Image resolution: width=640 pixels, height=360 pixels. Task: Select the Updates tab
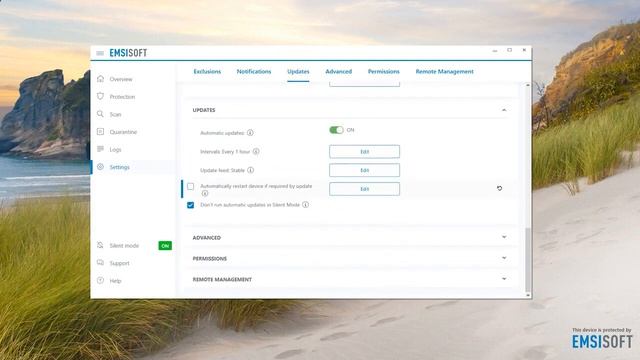(298, 71)
